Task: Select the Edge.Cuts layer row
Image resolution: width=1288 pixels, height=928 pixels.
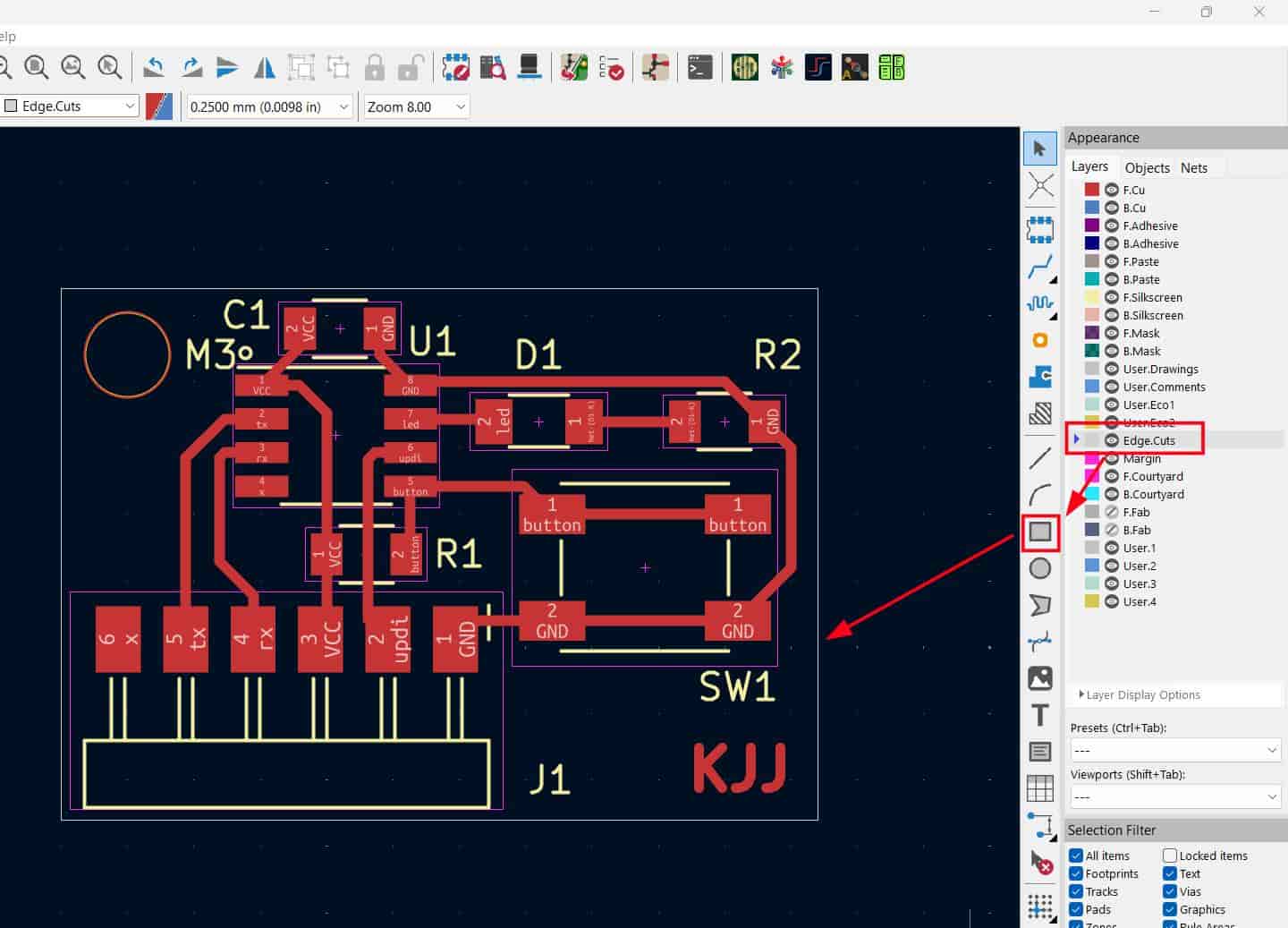Action: point(1176,440)
